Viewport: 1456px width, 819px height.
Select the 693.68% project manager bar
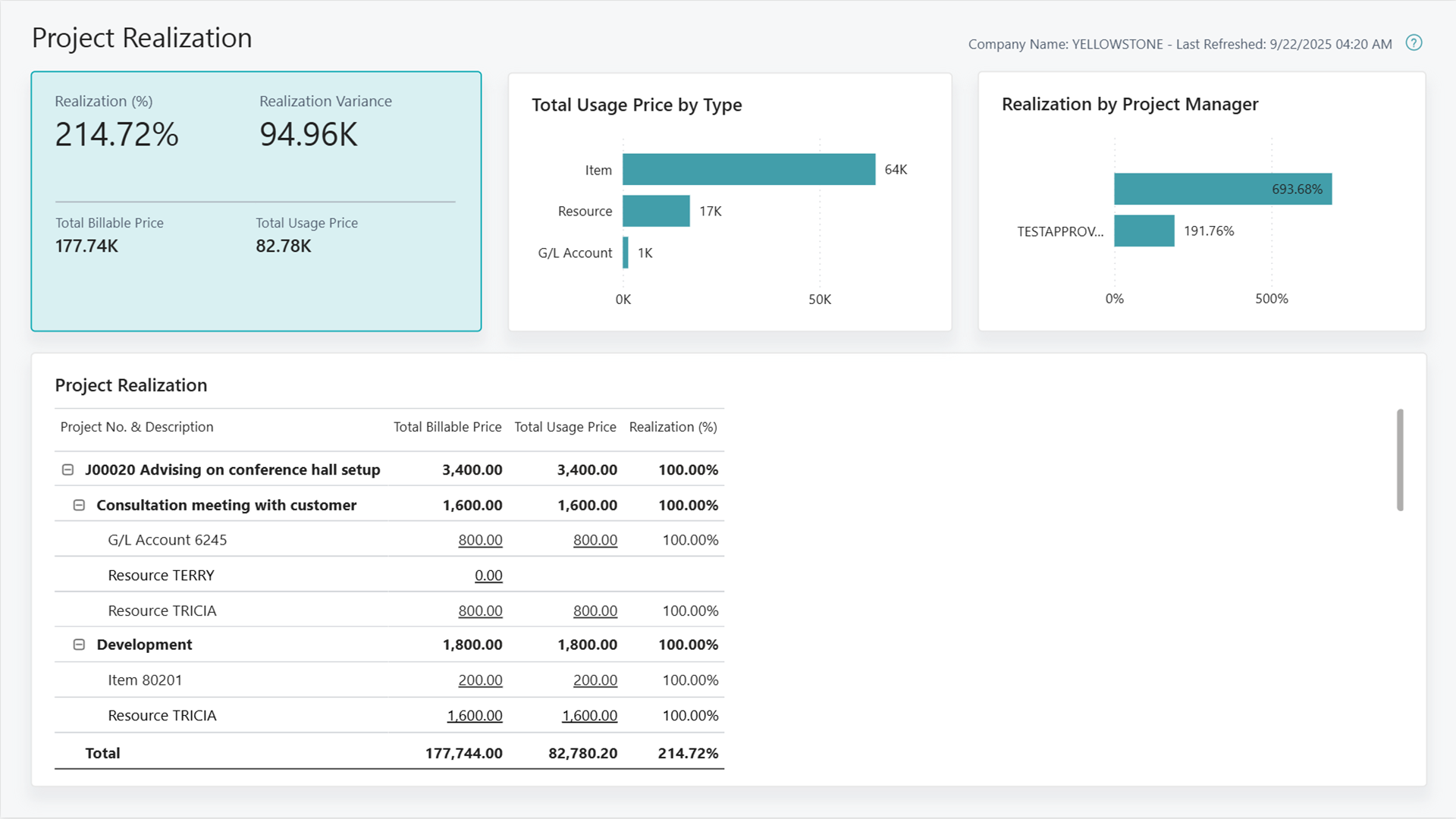(x=1221, y=189)
